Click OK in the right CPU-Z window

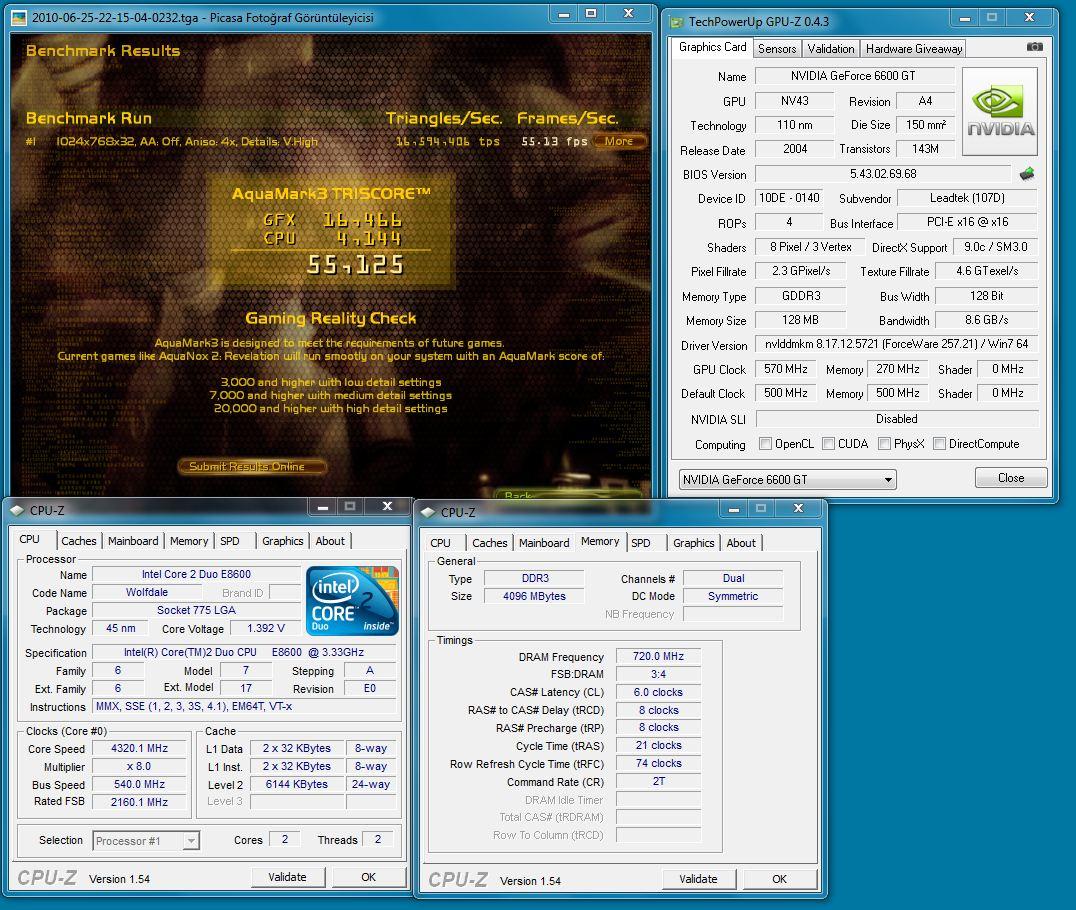point(780,879)
